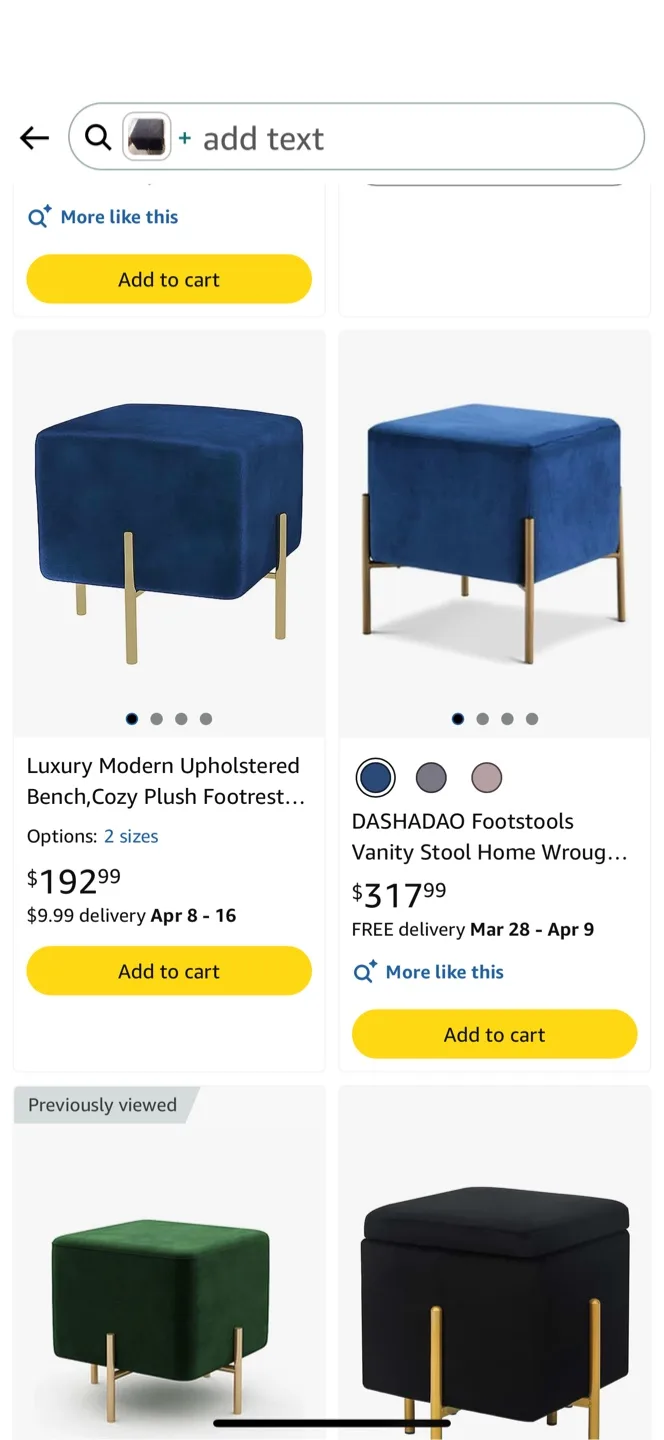Pick the pink-taupe color swatch

tap(486, 777)
